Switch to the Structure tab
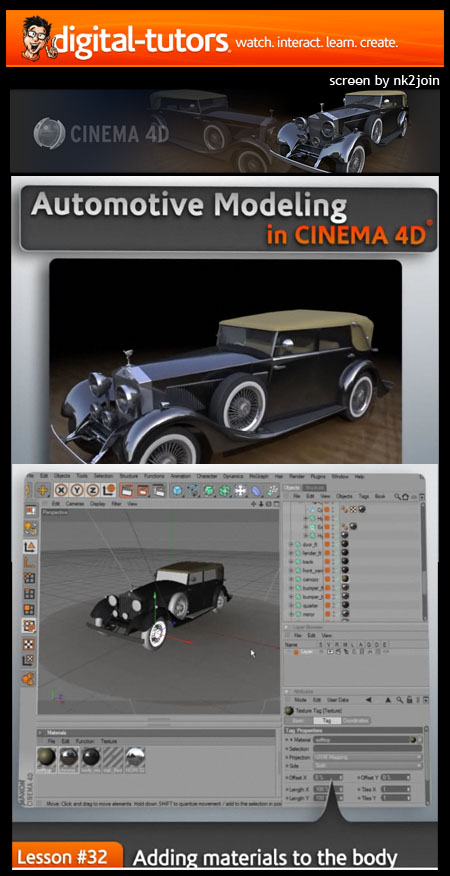450x876 pixels. [x=315, y=487]
